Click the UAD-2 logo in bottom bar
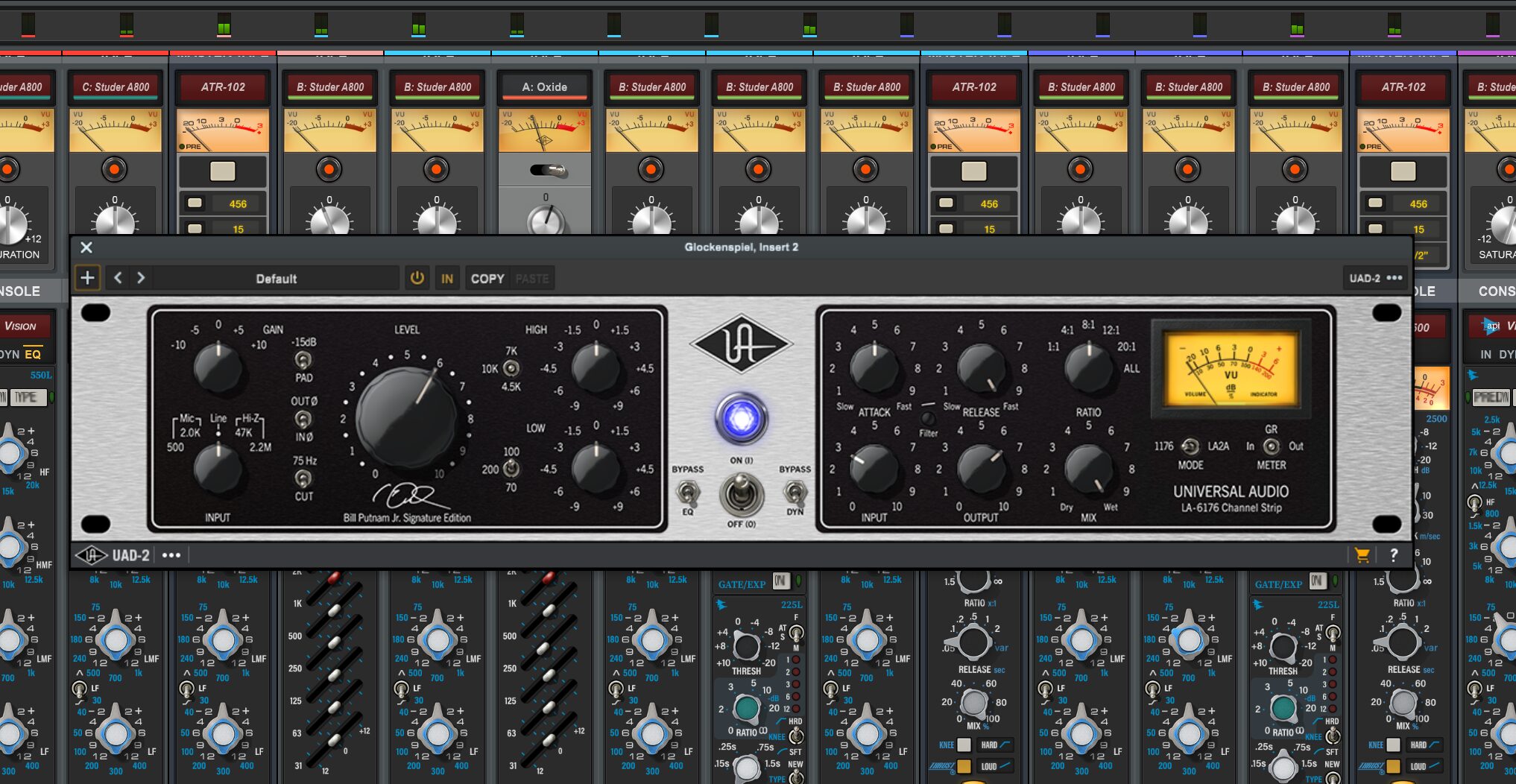The width and height of the screenshot is (1516, 784). [x=113, y=555]
